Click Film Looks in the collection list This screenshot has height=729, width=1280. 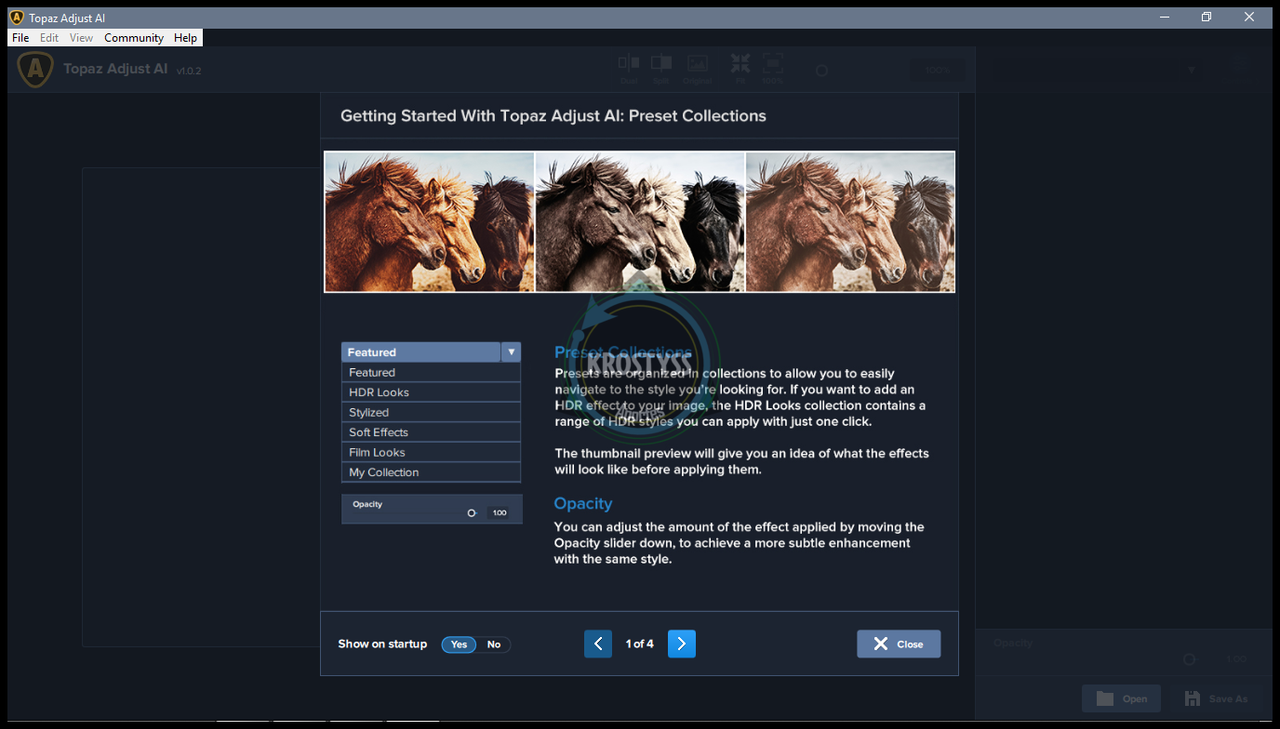coord(431,452)
